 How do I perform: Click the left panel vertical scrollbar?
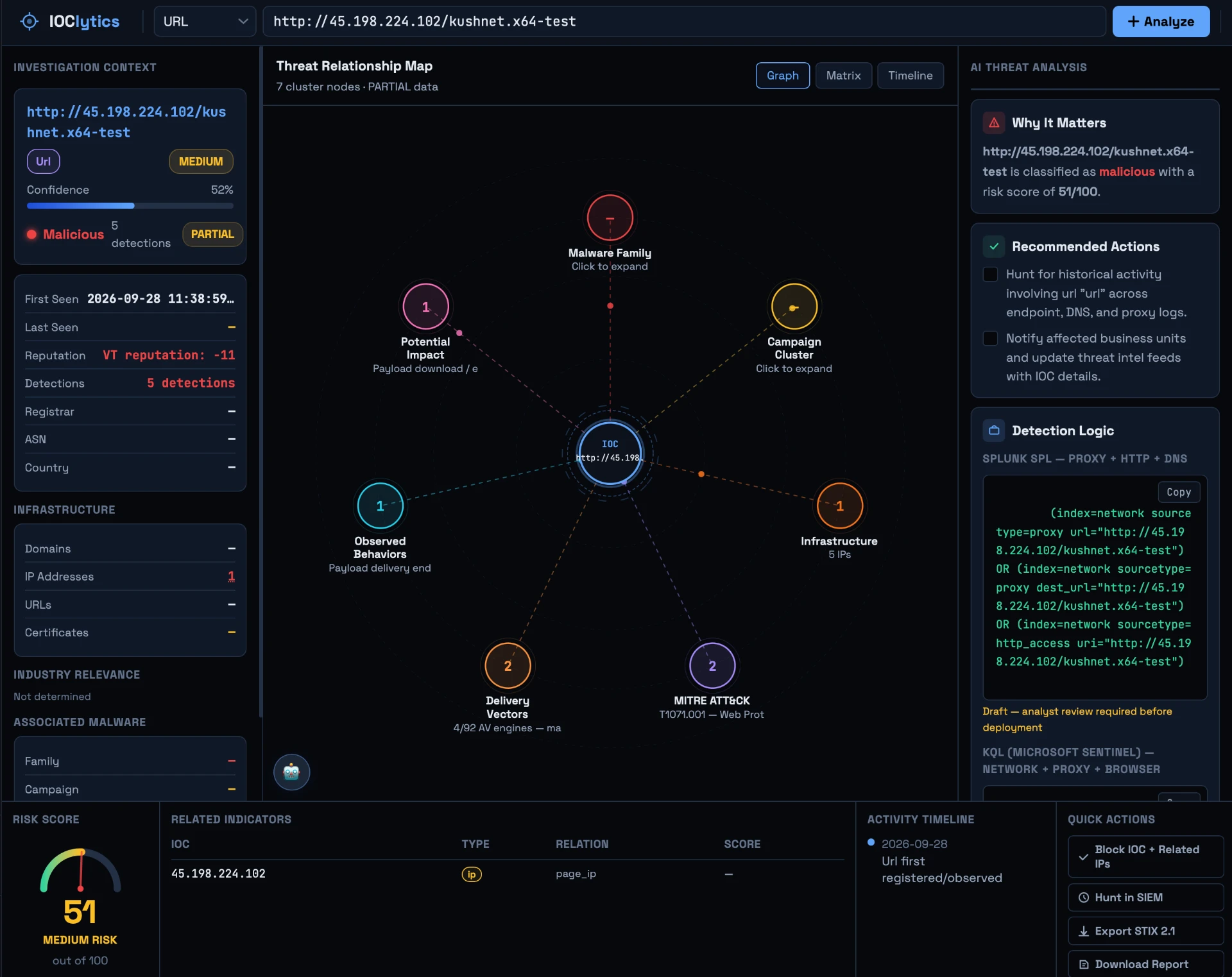click(x=261, y=382)
